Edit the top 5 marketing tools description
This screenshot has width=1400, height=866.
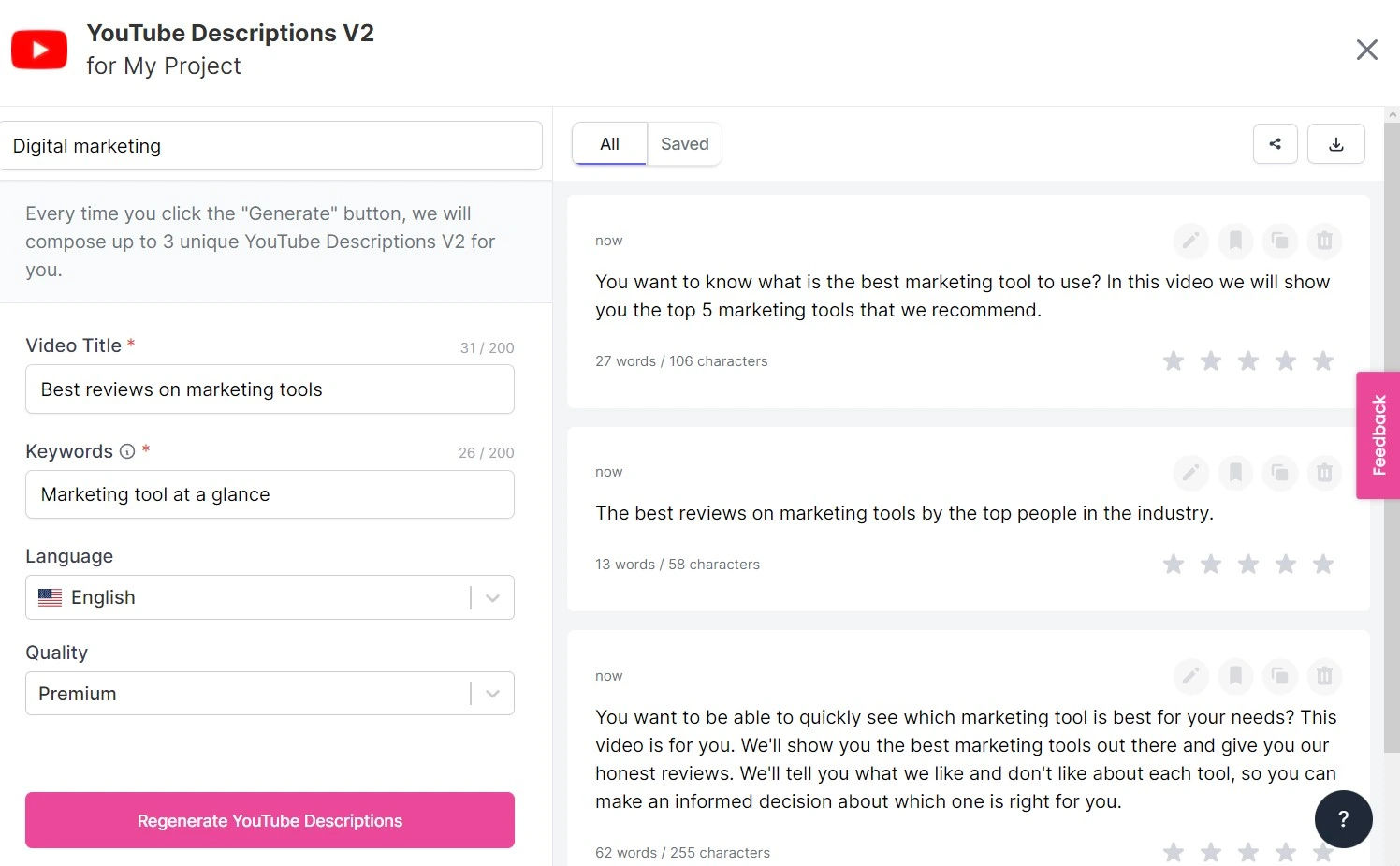coord(1190,241)
